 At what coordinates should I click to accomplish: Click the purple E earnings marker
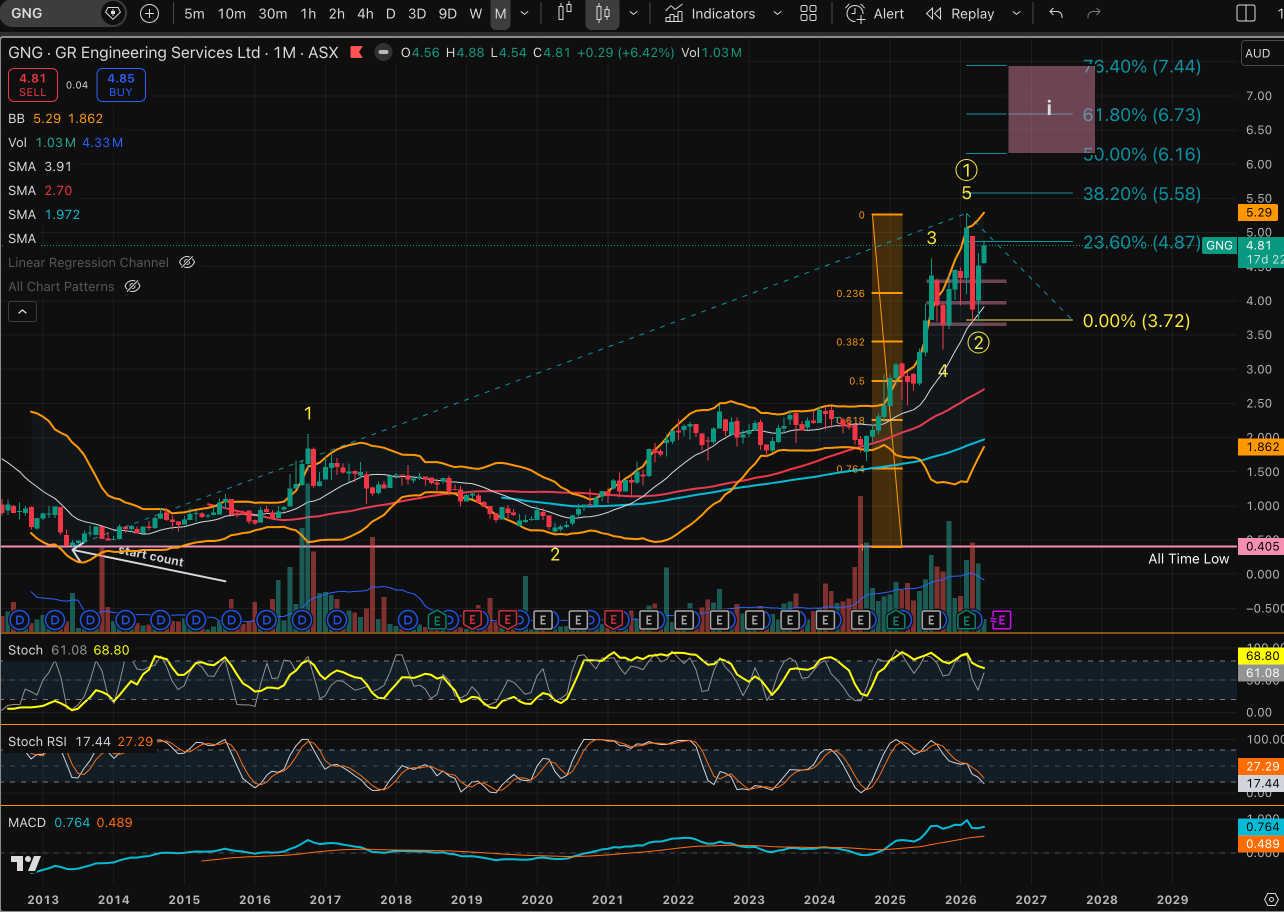[x=1002, y=620]
